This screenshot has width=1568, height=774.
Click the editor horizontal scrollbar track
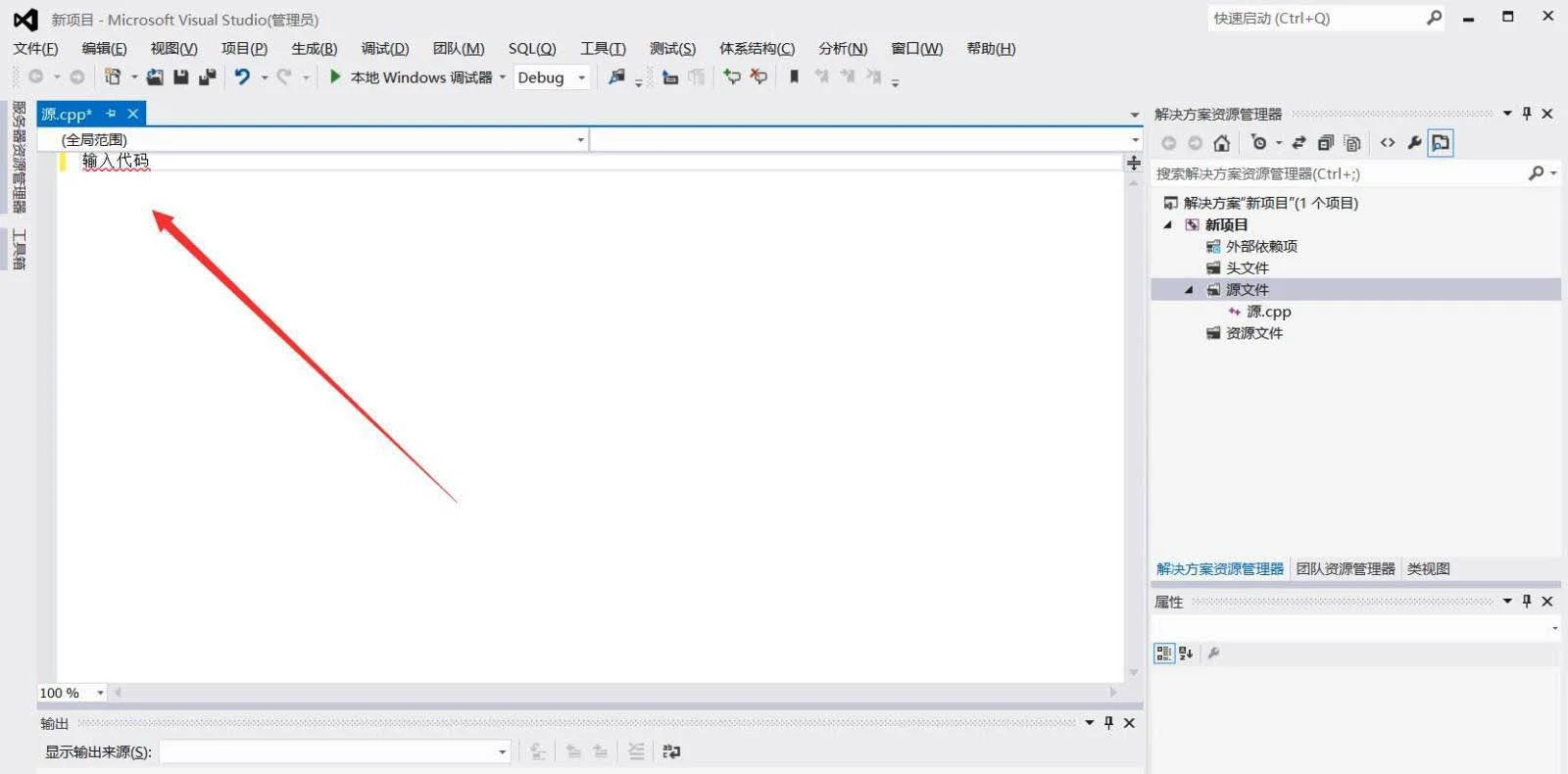point(615,692)
